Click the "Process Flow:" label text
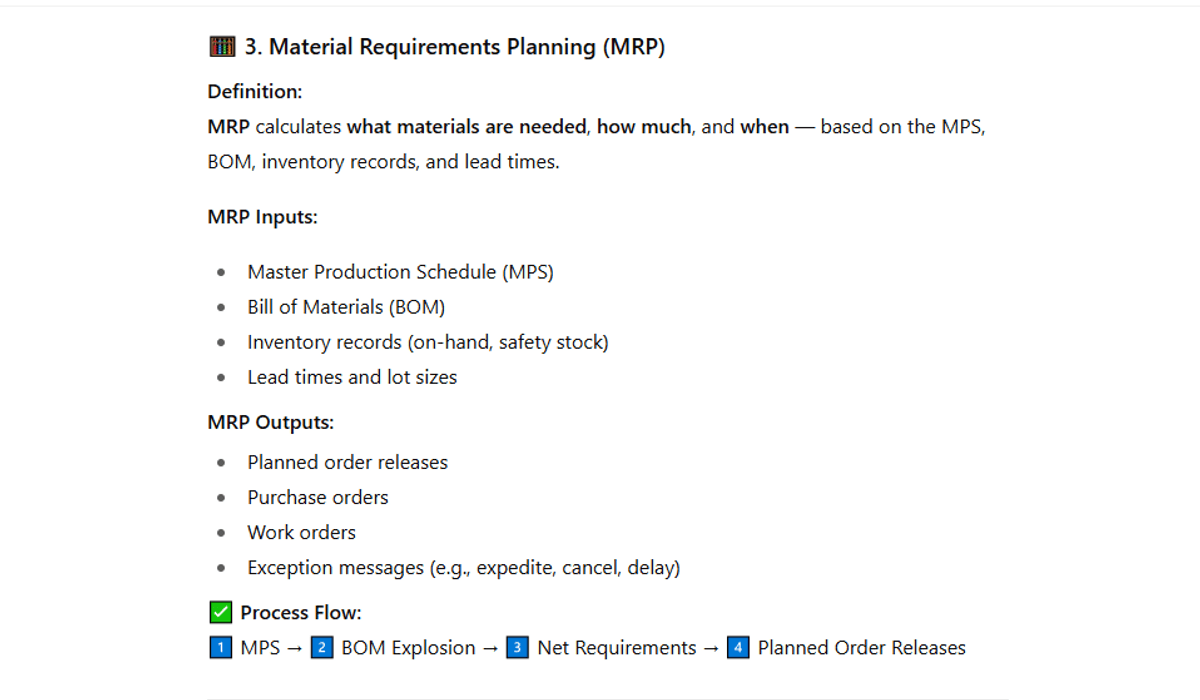This screenshot has width=1200, height=700. tap(300, 612)
